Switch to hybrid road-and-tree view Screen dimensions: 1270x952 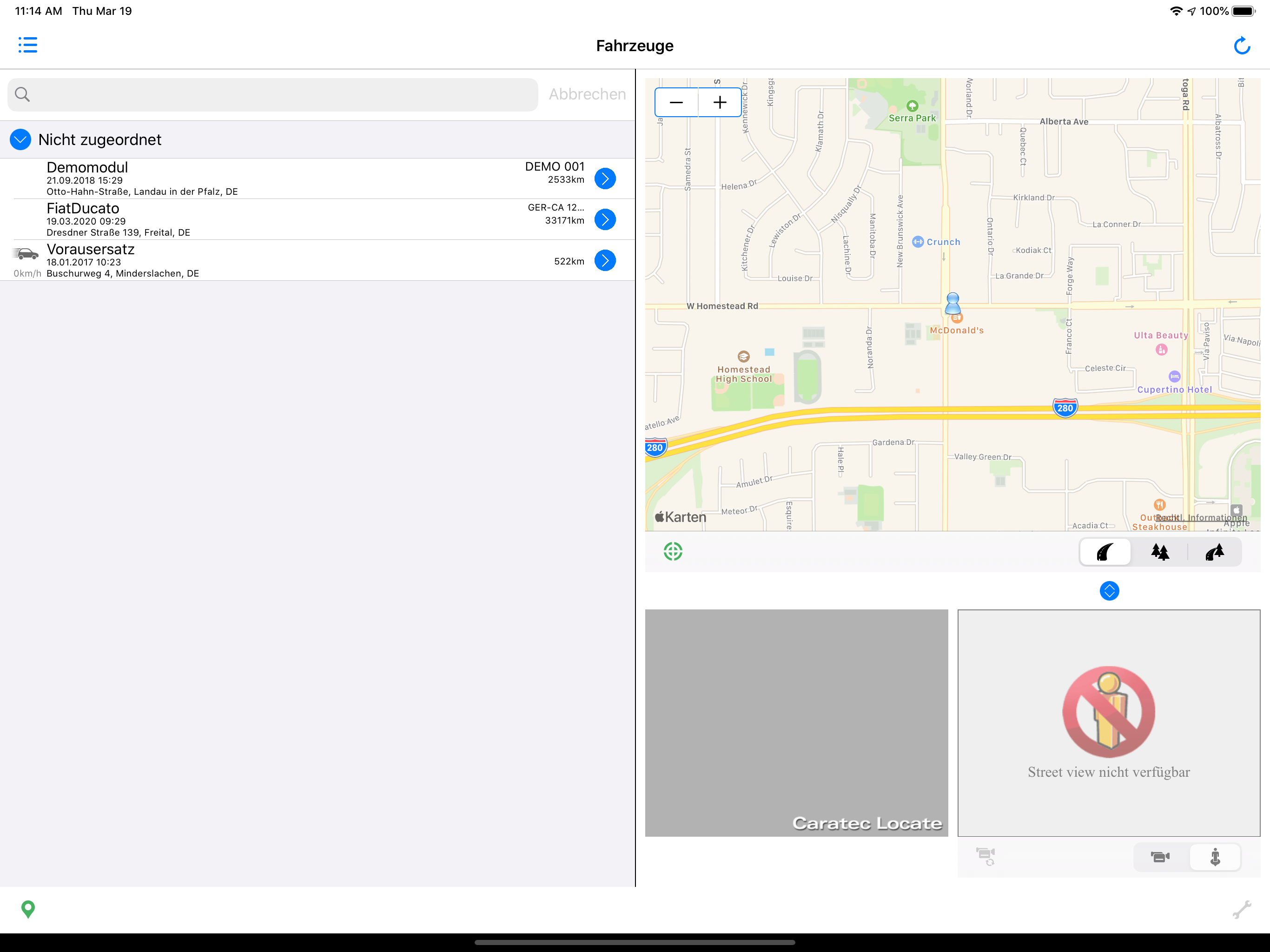(x=1214, y=552)
